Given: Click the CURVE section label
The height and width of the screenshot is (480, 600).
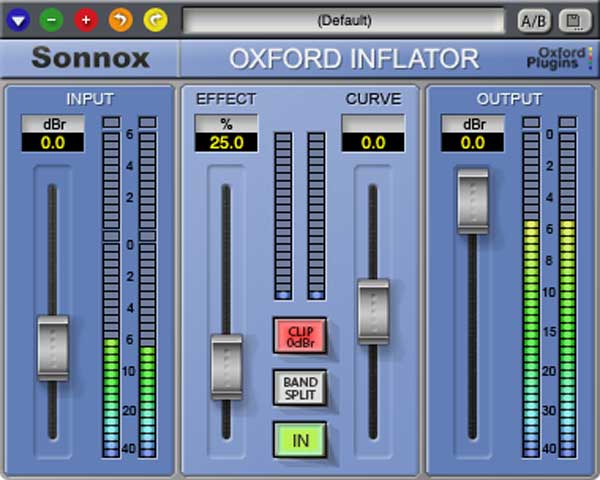Looking at the screenshot, I should (373, 99).
